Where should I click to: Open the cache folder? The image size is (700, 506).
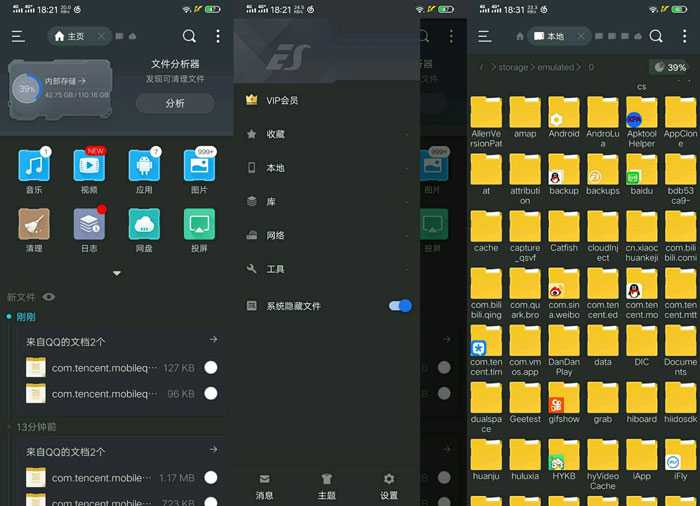tap(486, 232)
